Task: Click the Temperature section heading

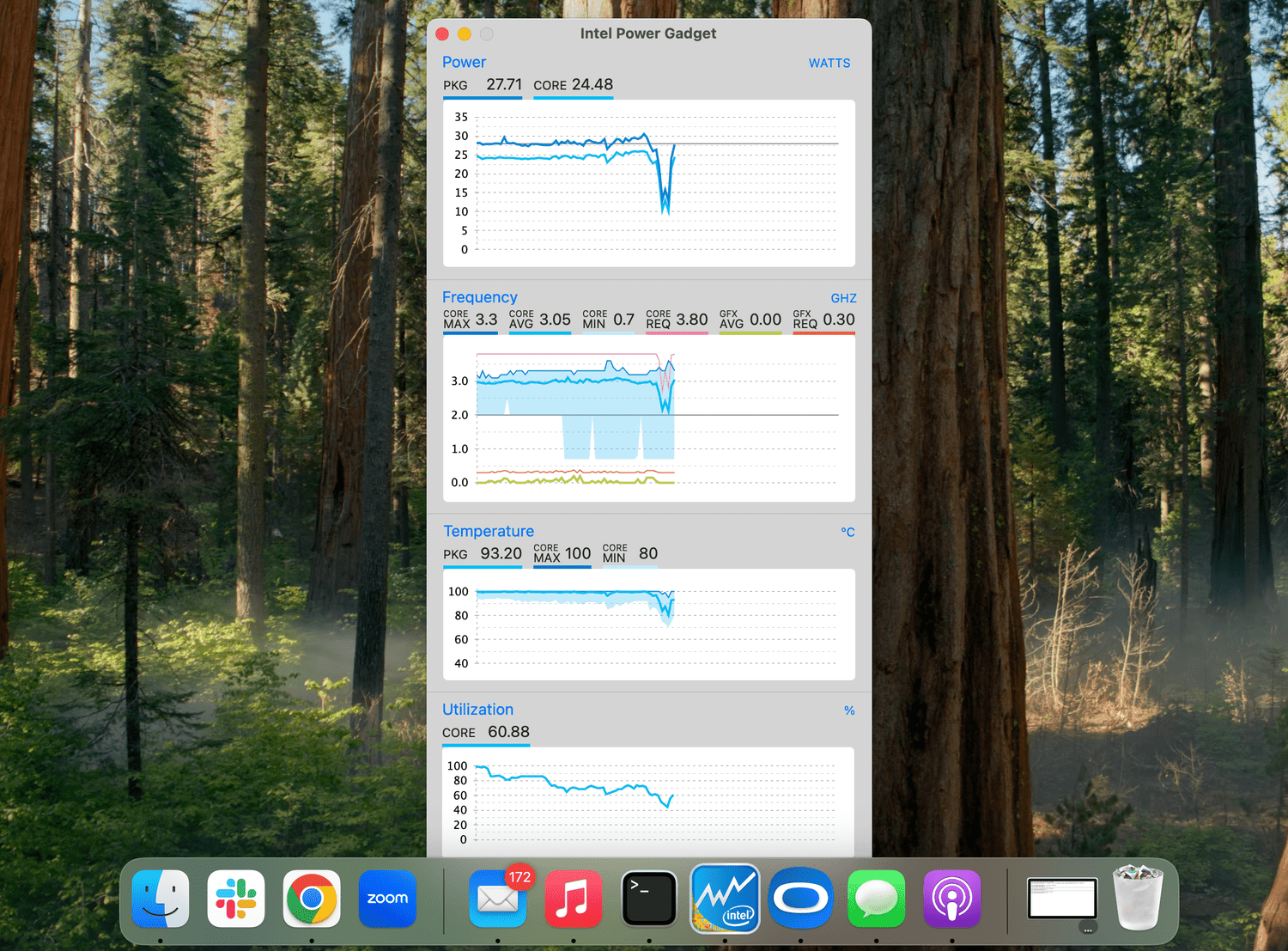Action: 489,532
